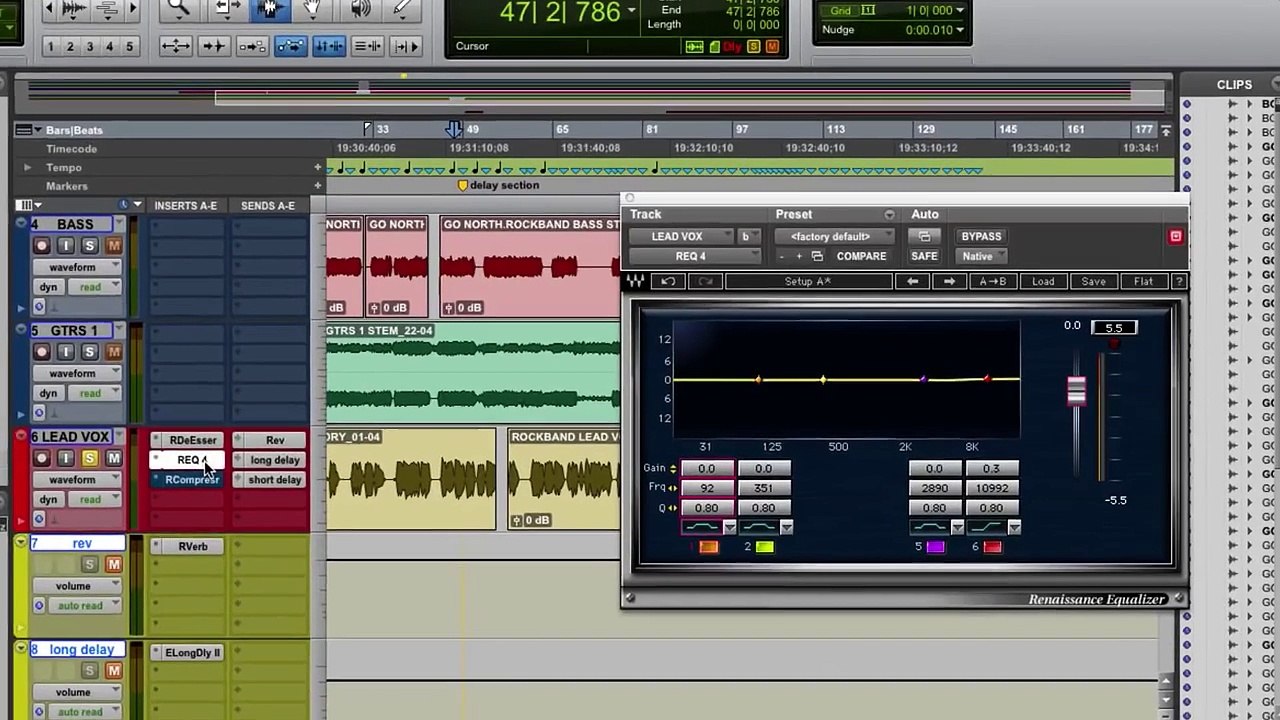Select the Pencil tool
Screen dimensions: 1280x720
click(402, 8)
